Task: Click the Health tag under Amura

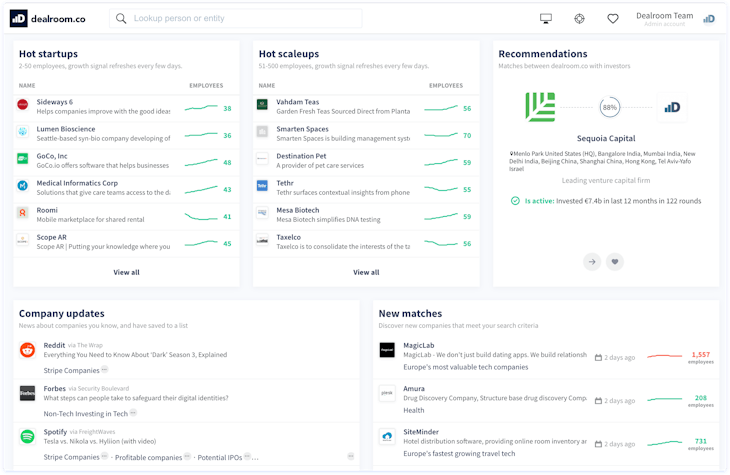Action: pos(413,411)
